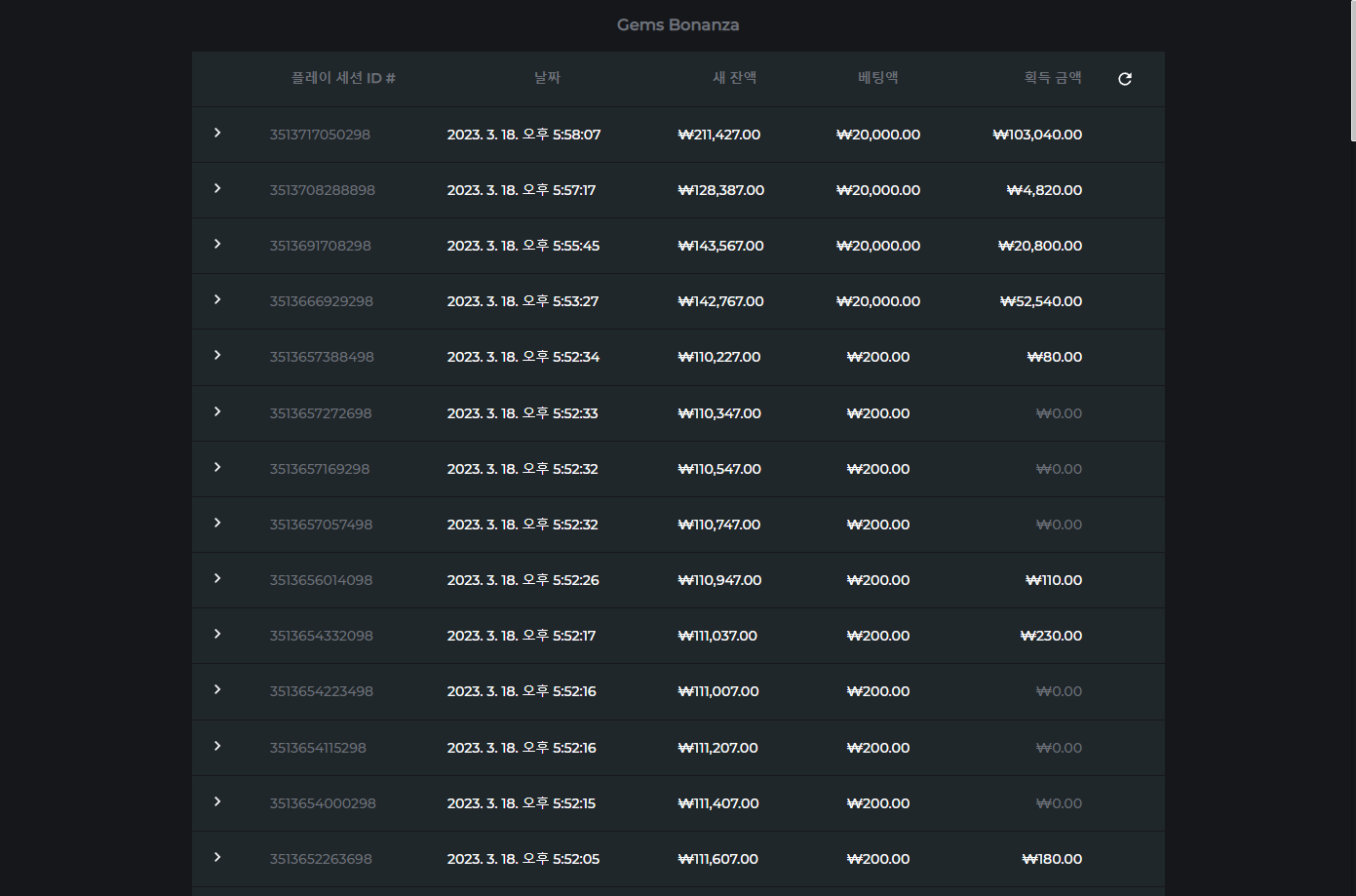Expand session 3513666929298 chevron
Image resolution: width=1356 pixels, height=896 pixels.
pyautogui.click(x=217, y=299)
